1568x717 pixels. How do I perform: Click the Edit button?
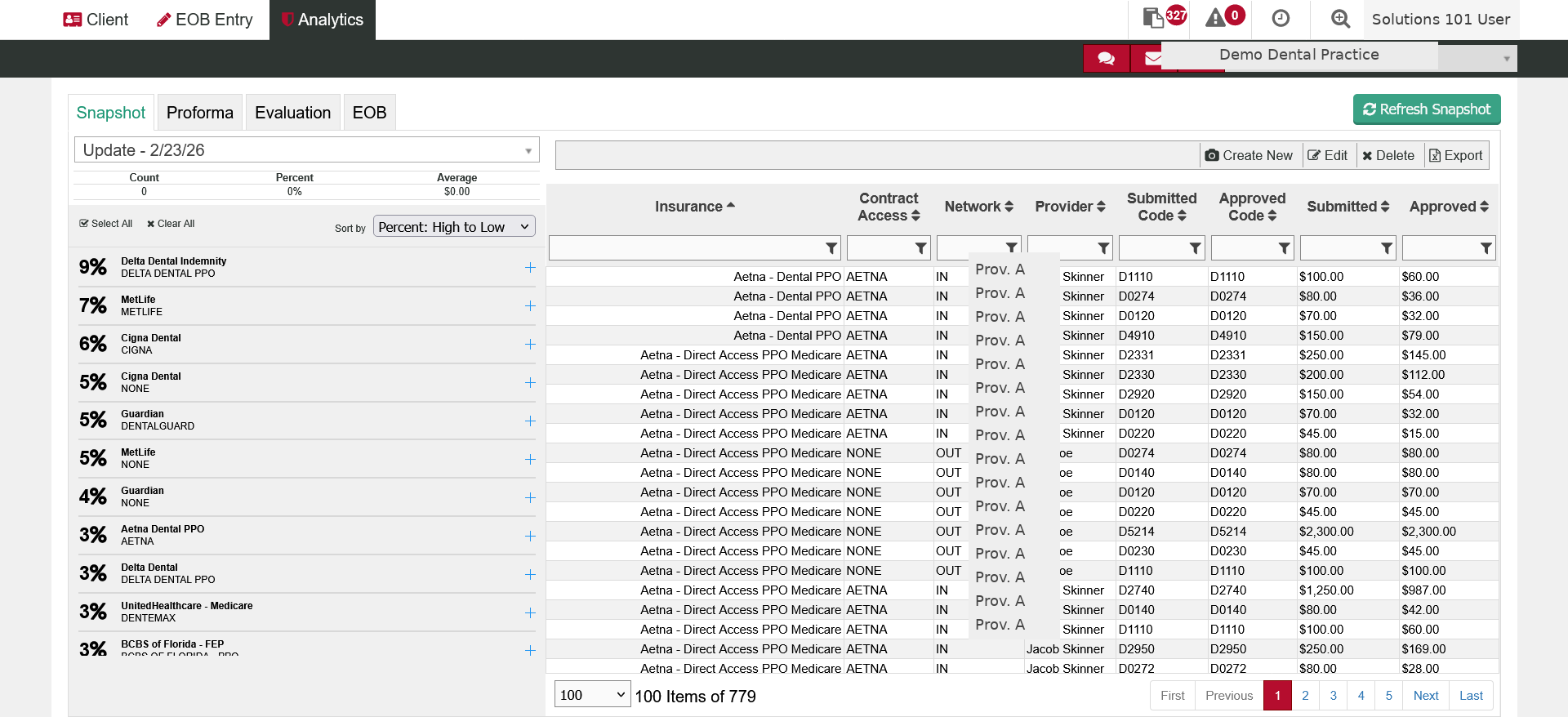pyautogui.click(x=1329, y=155)
